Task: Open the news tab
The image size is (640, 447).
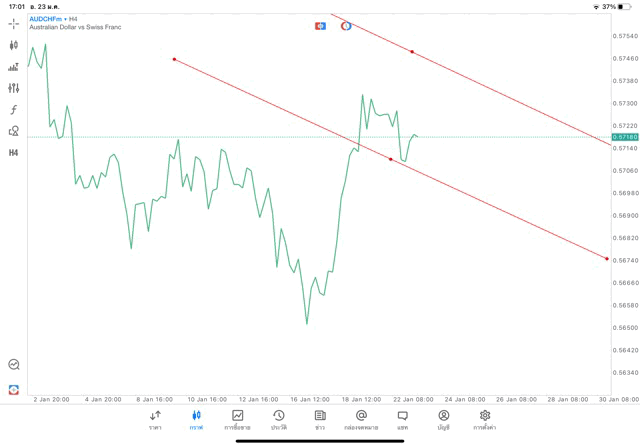Action: [x=320, y=420]
